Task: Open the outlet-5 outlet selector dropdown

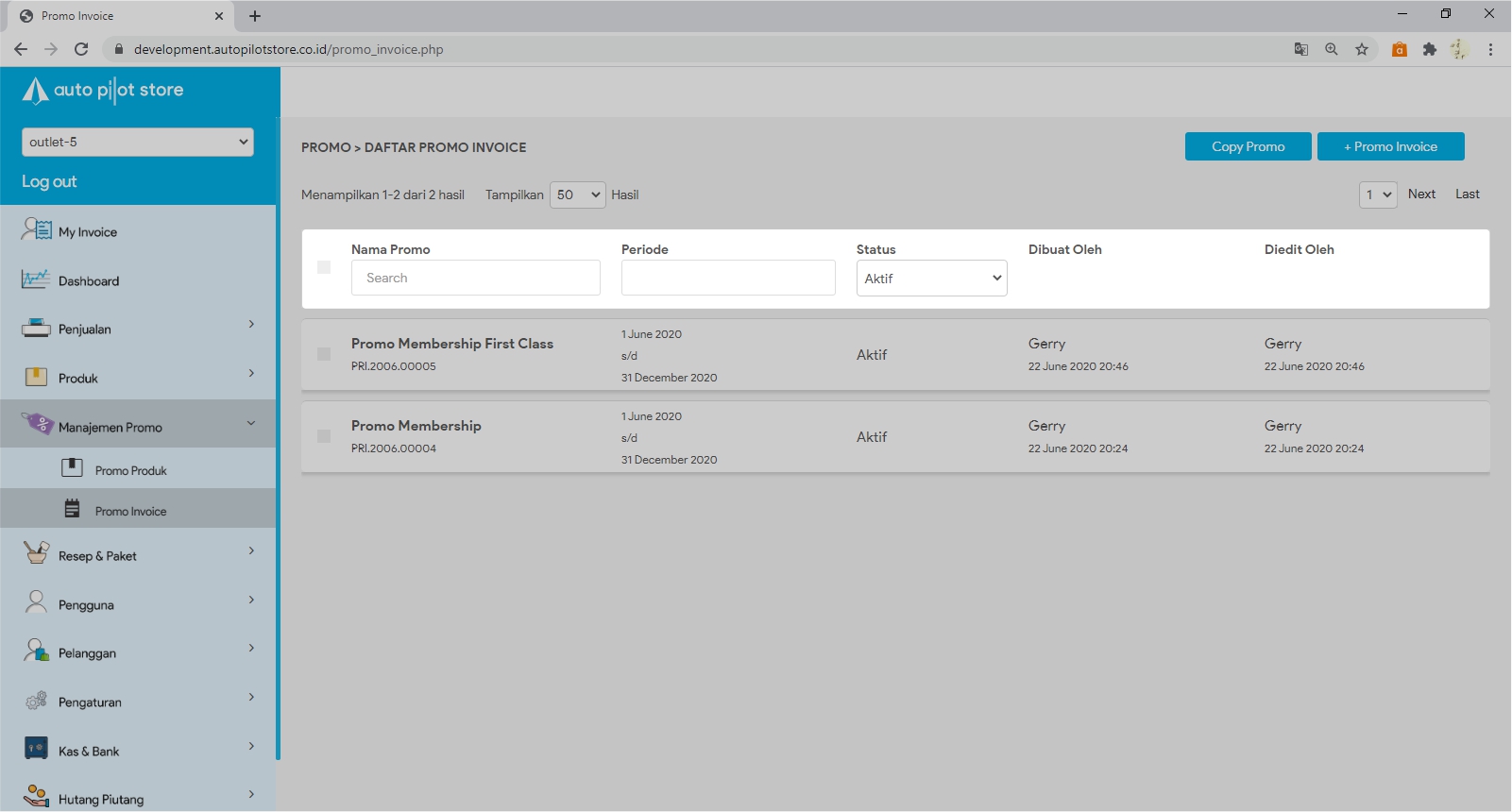Action: tap(138, 142)
